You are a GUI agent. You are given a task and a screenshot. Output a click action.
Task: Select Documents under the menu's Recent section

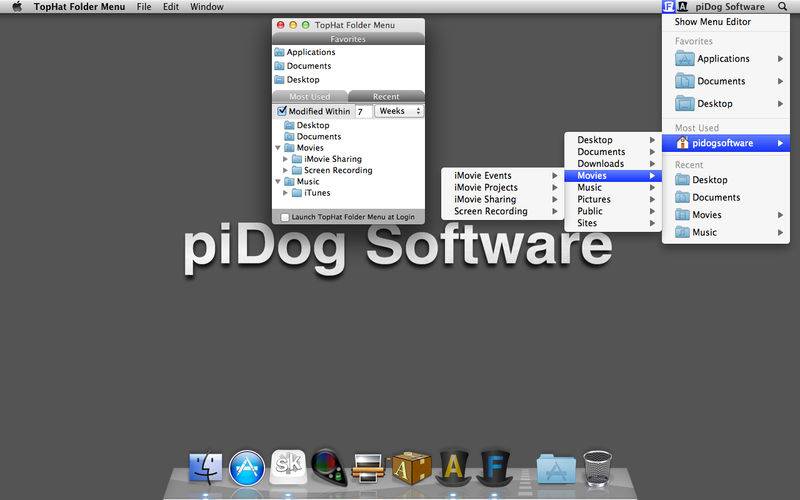coord(726,197)
